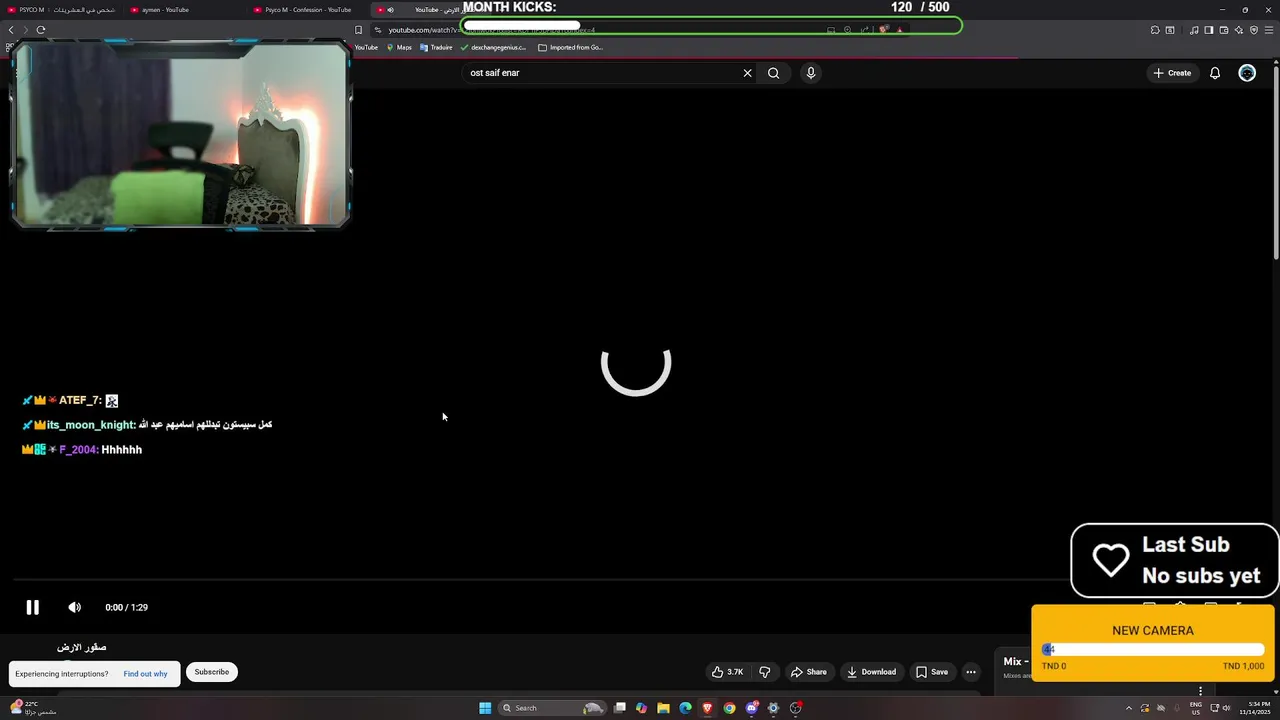
Task: Click the video title 'صقور الارض'
Action: click(82, 647)
